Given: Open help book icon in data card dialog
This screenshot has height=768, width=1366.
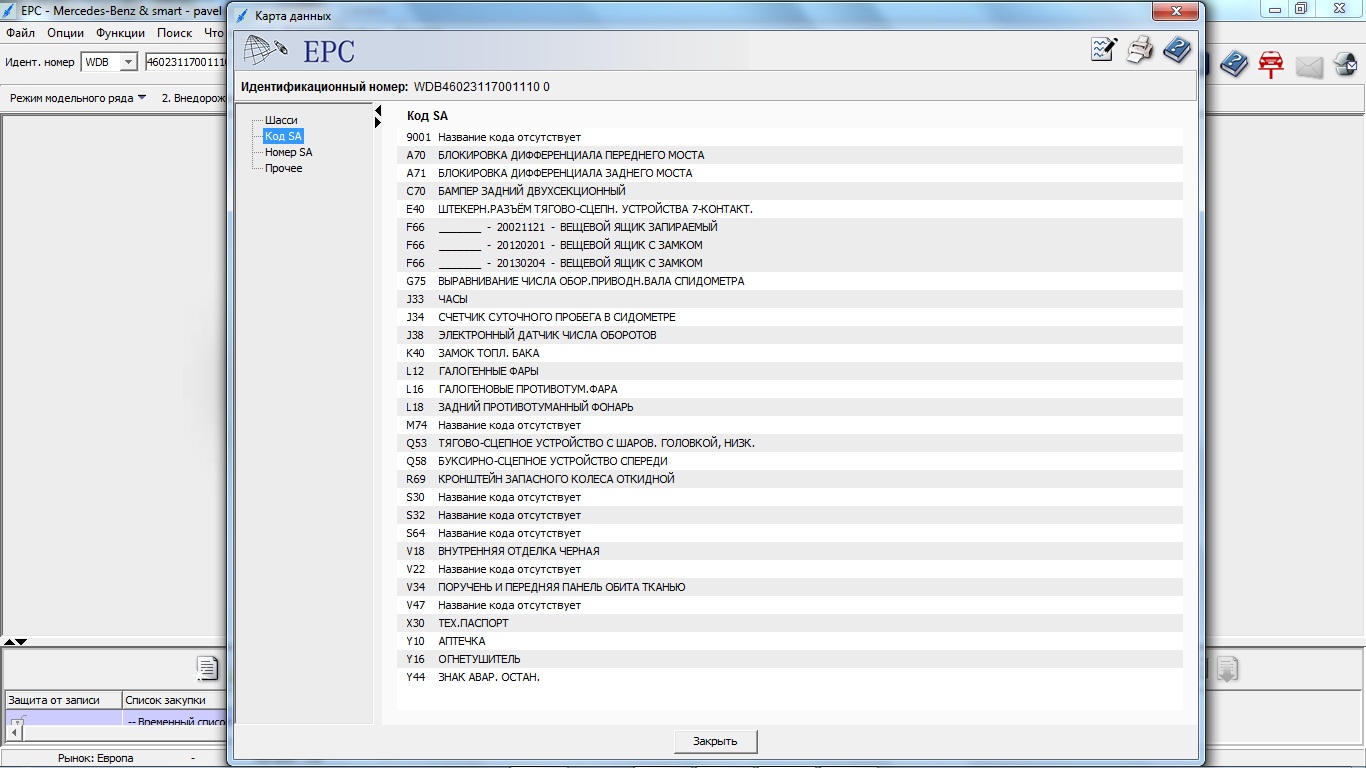Looking at the screenshot, I should coord(1177,49).
